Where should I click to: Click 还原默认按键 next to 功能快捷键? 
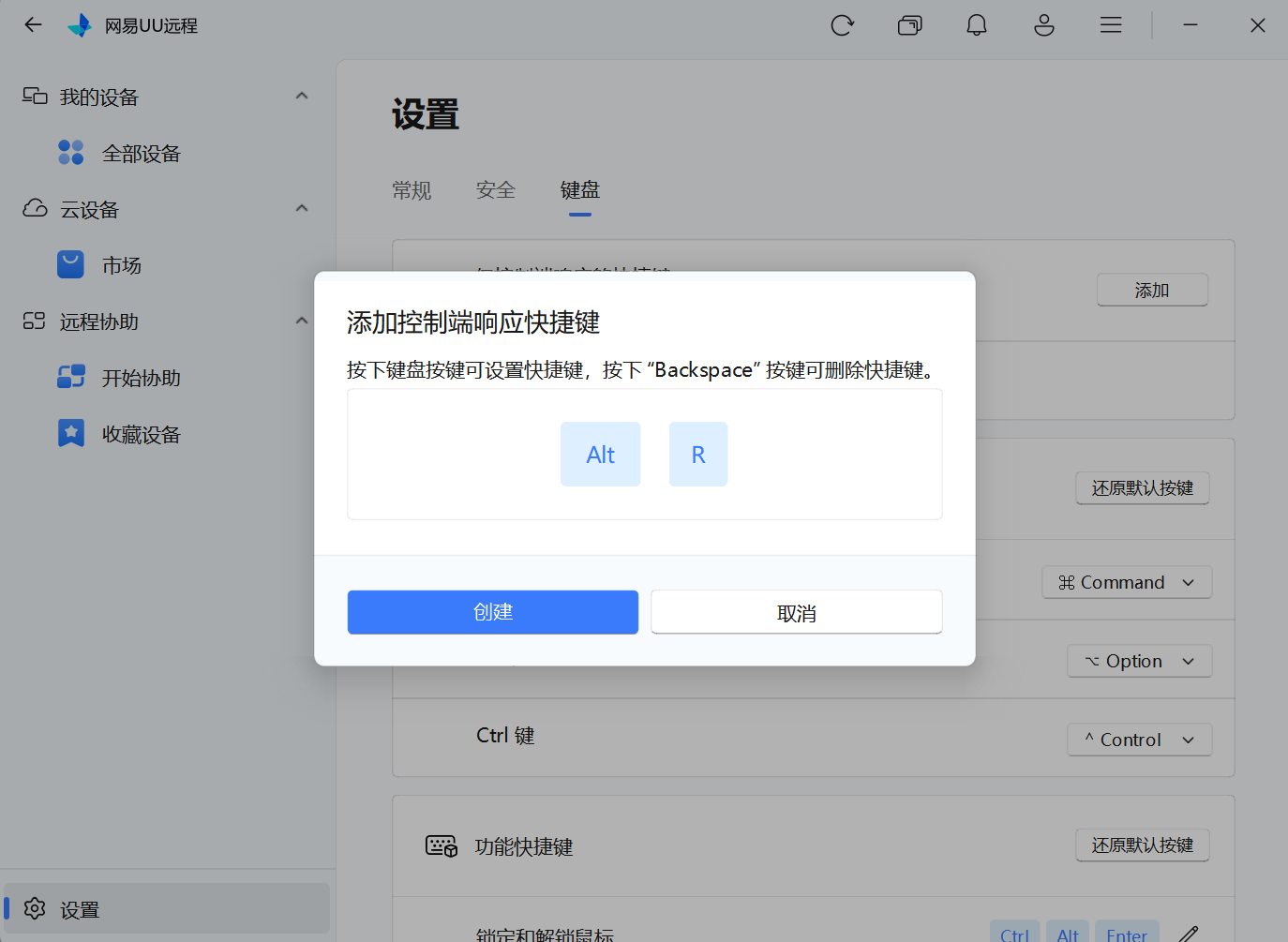[1143, 845]
